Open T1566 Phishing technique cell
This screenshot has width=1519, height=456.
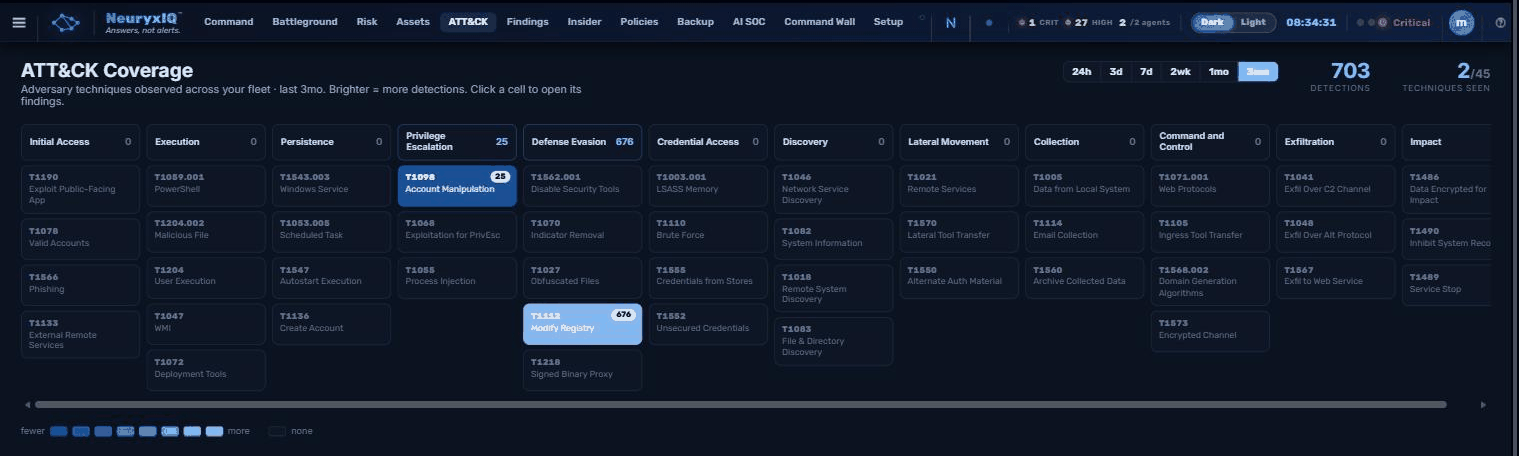click(x=81, y=284)
